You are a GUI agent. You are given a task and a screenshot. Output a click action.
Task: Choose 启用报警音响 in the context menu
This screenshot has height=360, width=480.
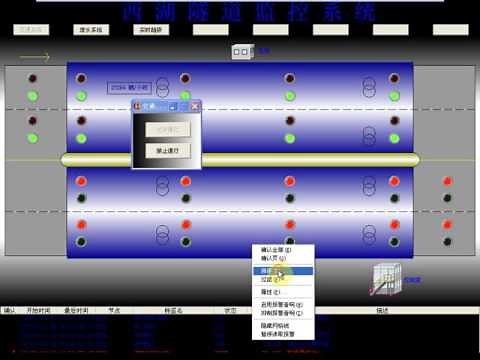(x=283, y=305)
